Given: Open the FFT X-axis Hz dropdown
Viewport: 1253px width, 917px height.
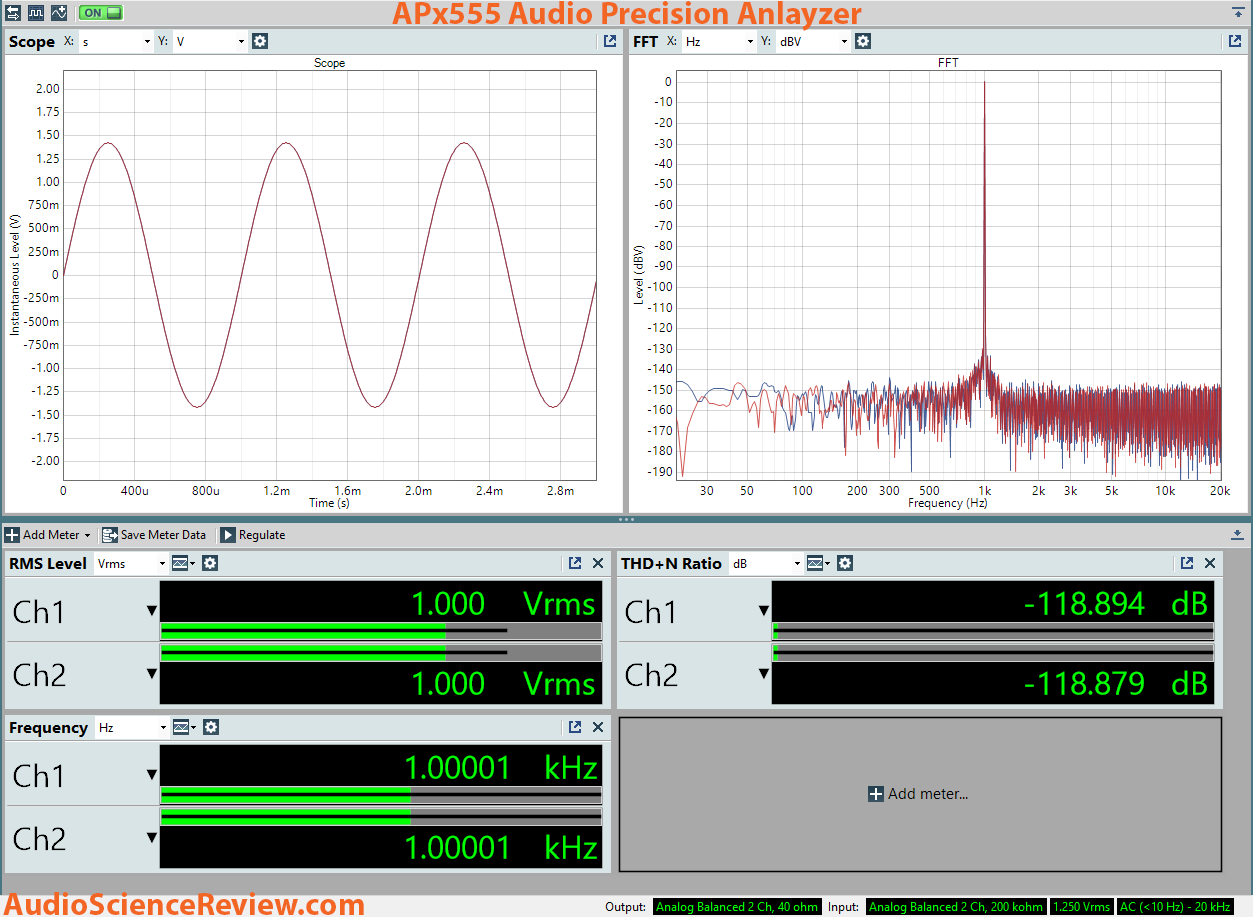Looking at the screenshot, I should [720, 42].
